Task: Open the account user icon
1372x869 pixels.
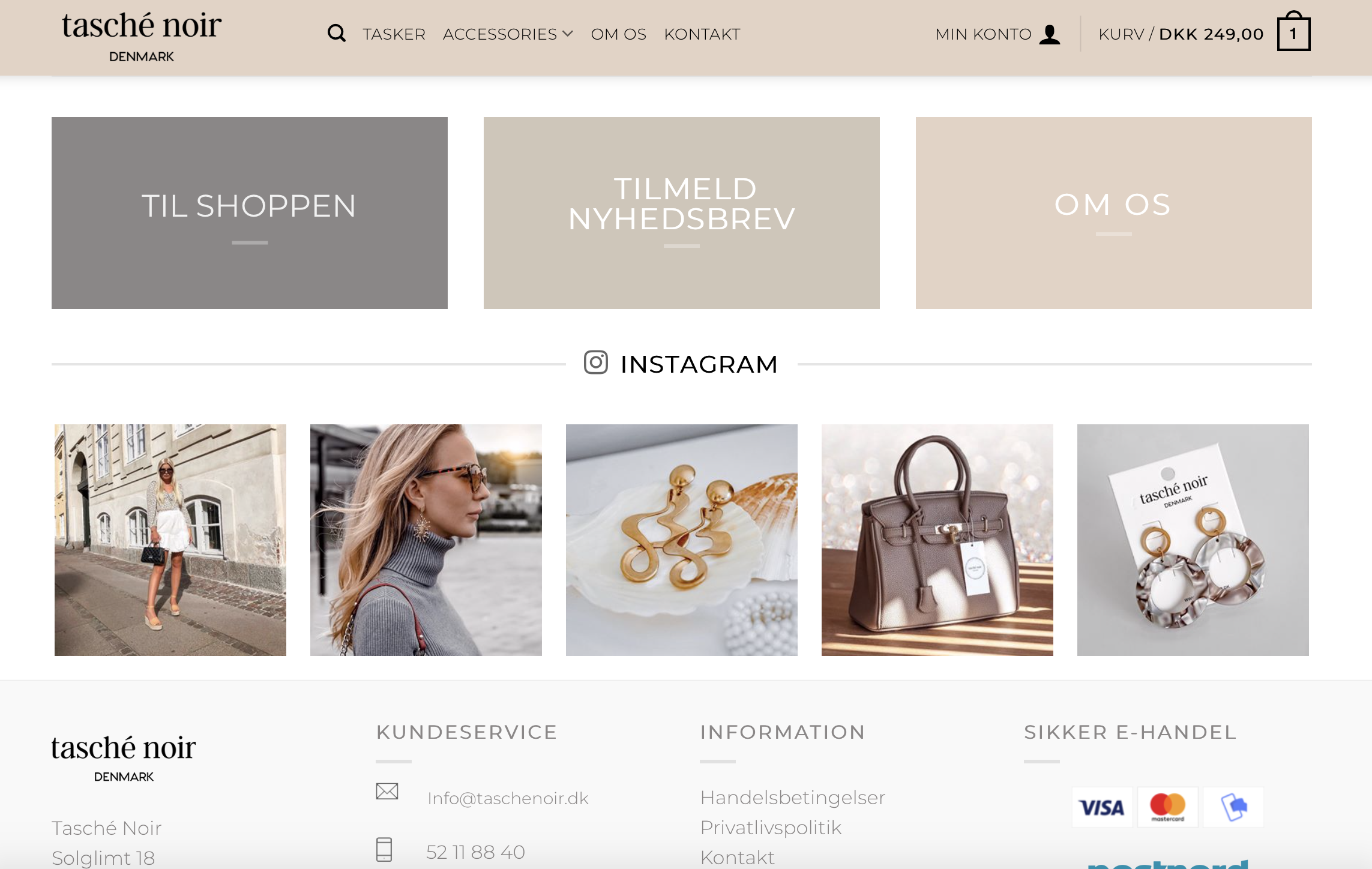Action: tap(1050, 34)
